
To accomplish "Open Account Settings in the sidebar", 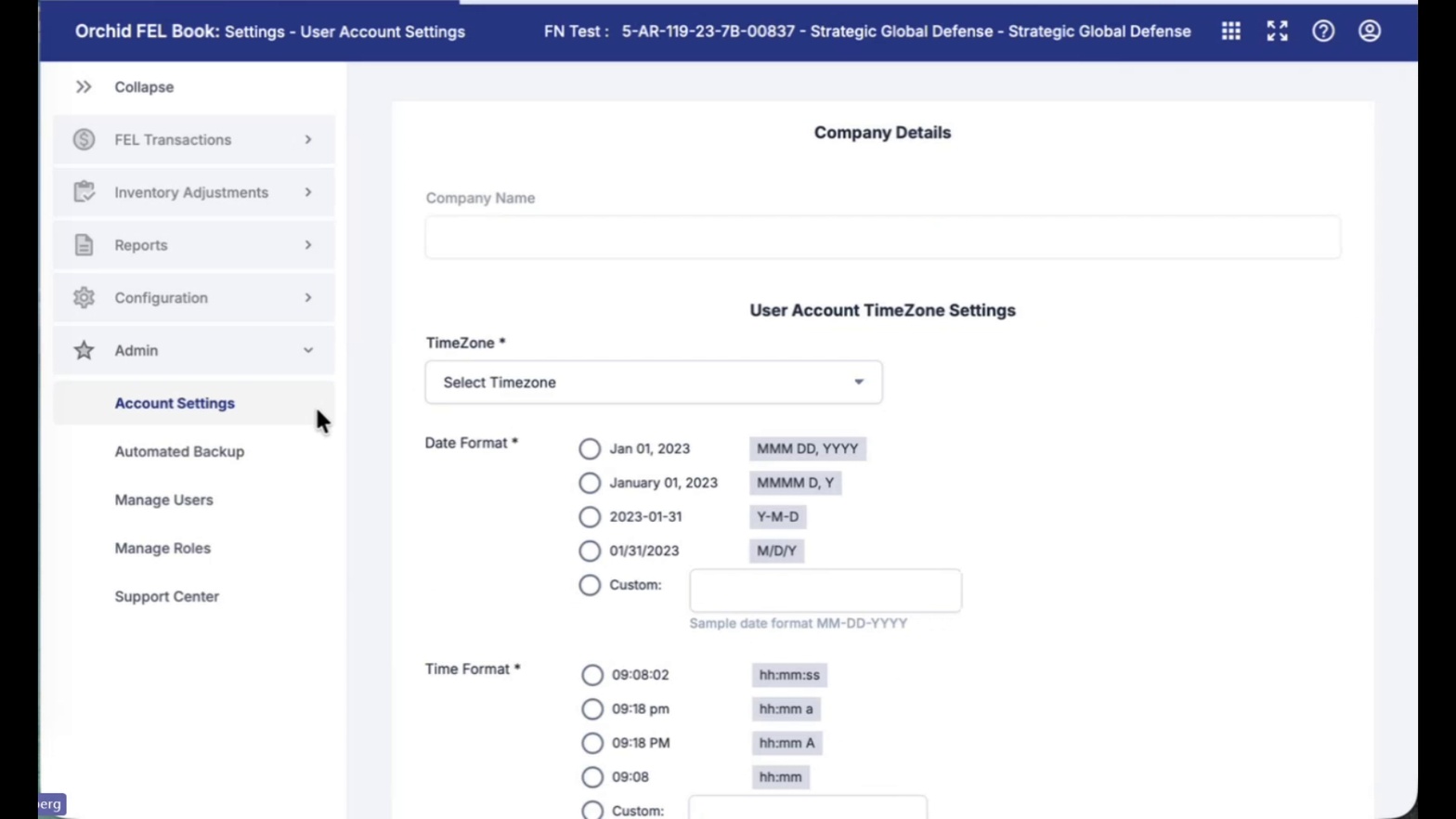I will [175, 403].
